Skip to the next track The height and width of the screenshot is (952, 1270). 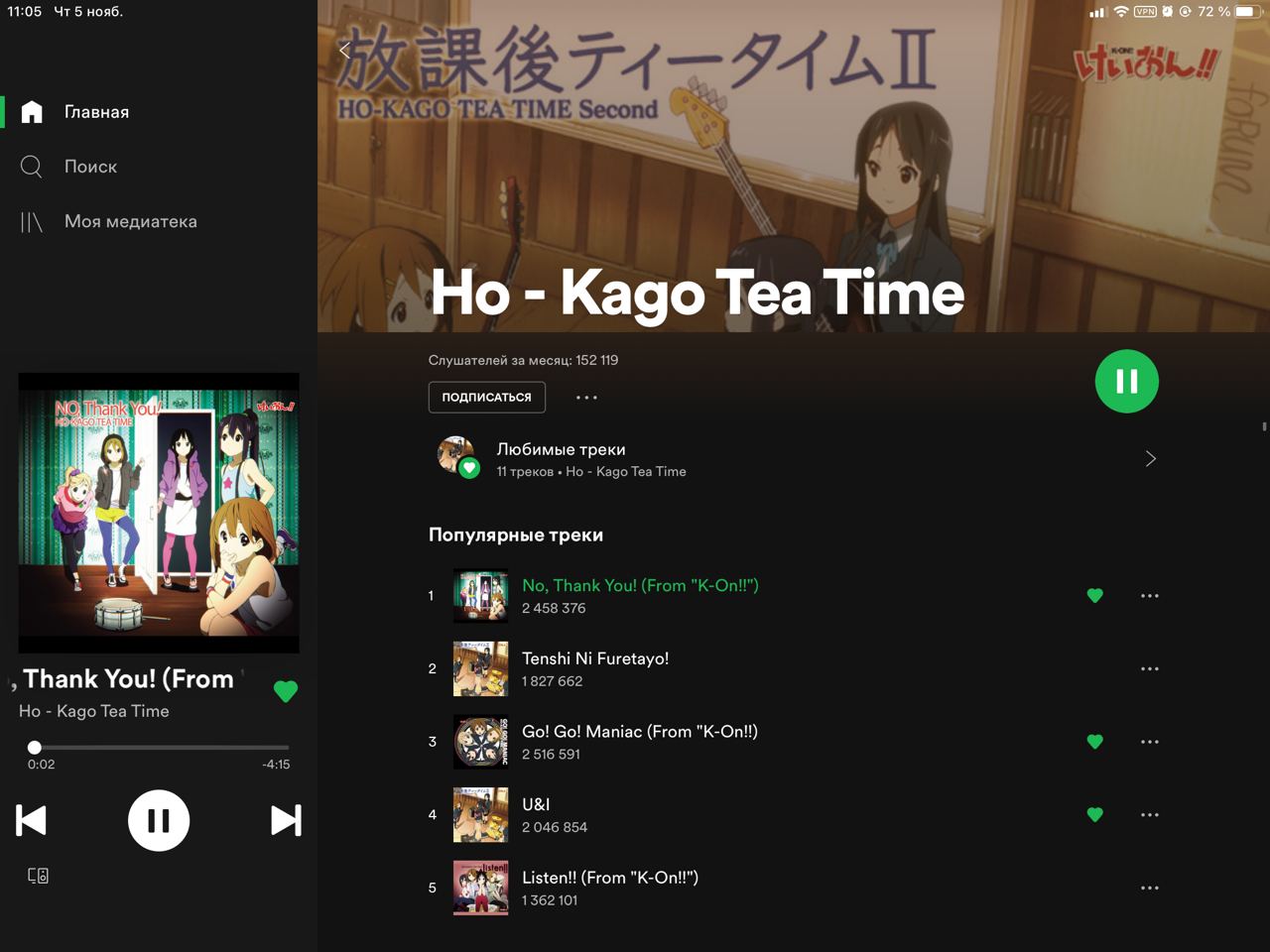[x=286, y=820]
